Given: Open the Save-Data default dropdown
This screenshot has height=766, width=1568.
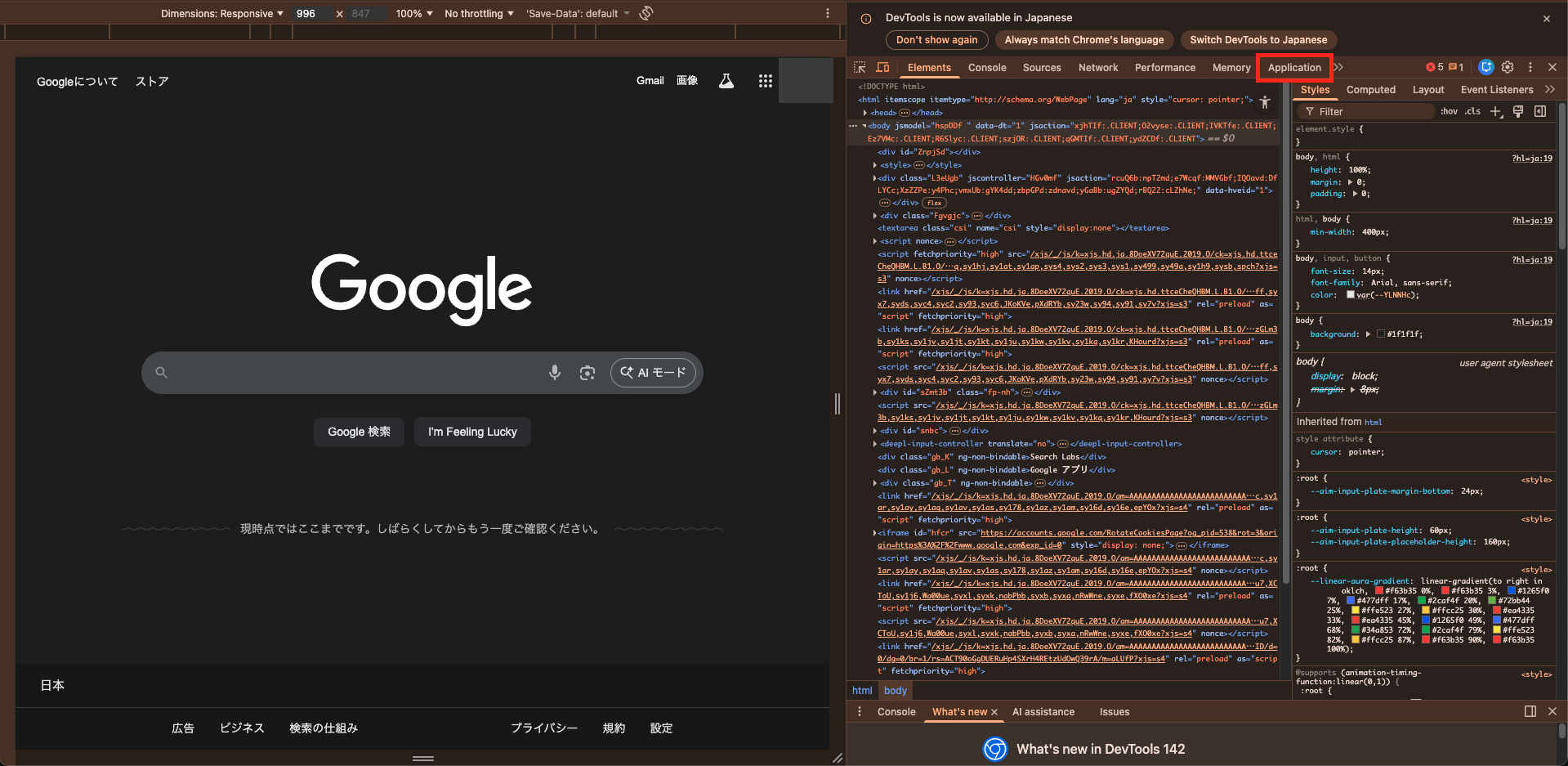Looking at the screenshot, I should [x=578, y=13].
